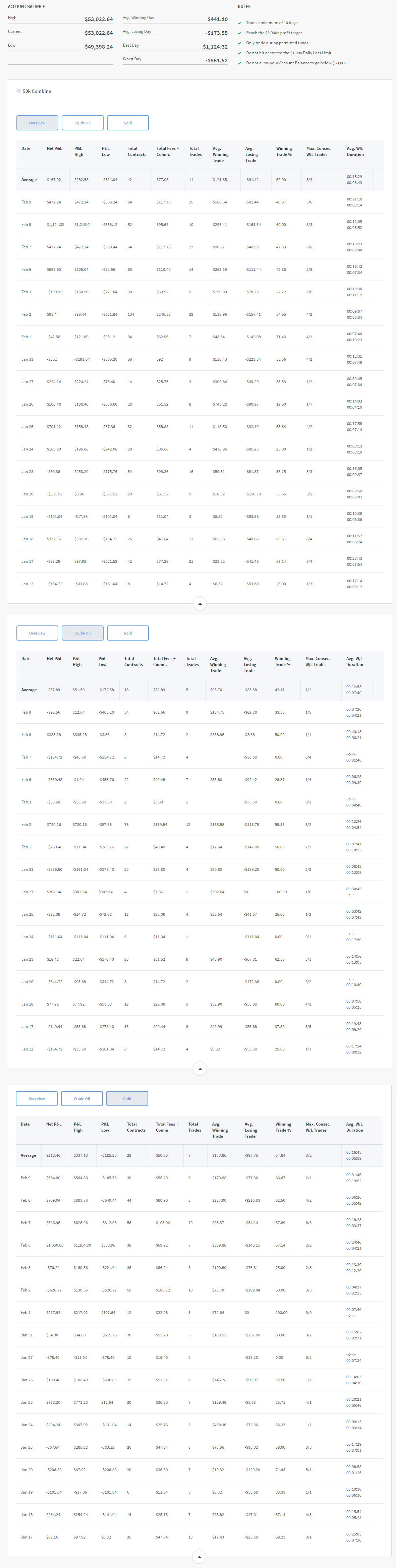Click the Crude Oil button in the bottom section
Image resolution: width=397 pixels, height=1568 pixels.
tap(81, 1099)
